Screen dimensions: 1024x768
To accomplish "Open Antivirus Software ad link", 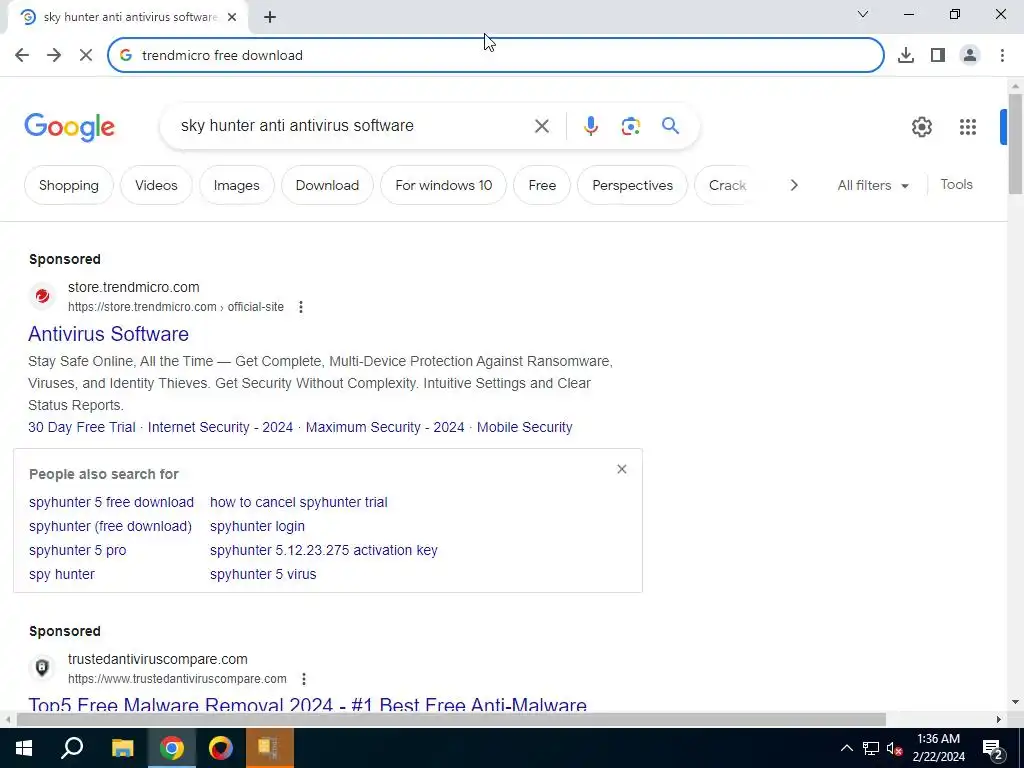I will pyautogui.click(x=108, y=334).
